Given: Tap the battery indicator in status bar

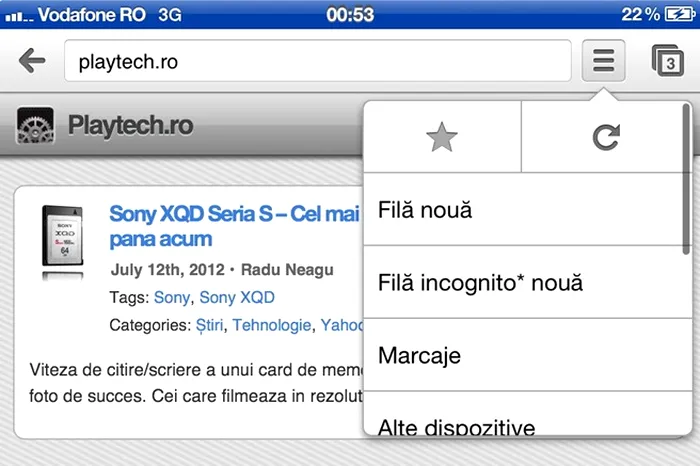Looking at the screenshot, I should 677,14.
